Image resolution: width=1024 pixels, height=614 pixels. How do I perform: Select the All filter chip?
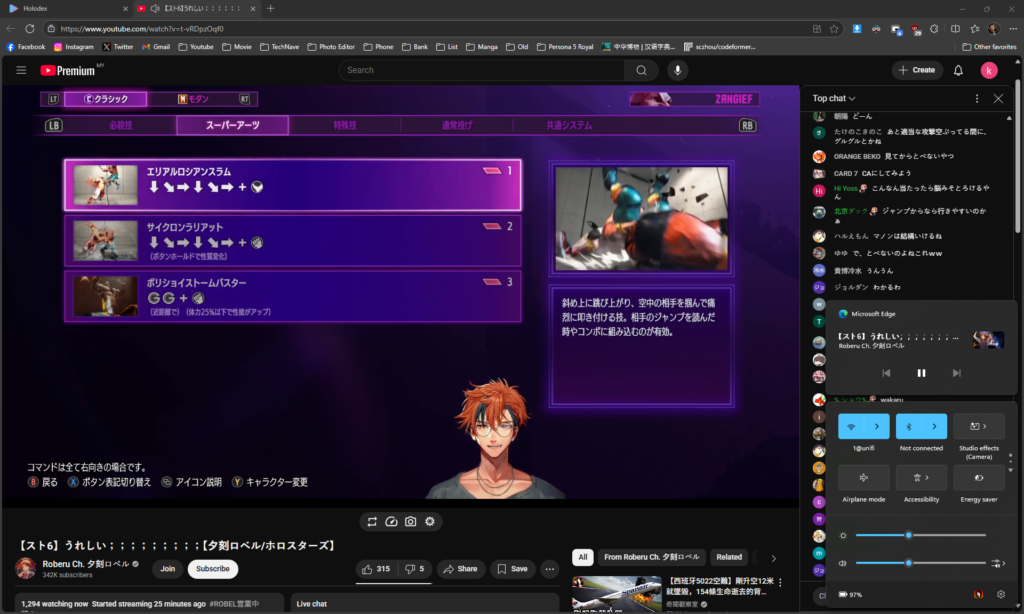pos(583,557)
